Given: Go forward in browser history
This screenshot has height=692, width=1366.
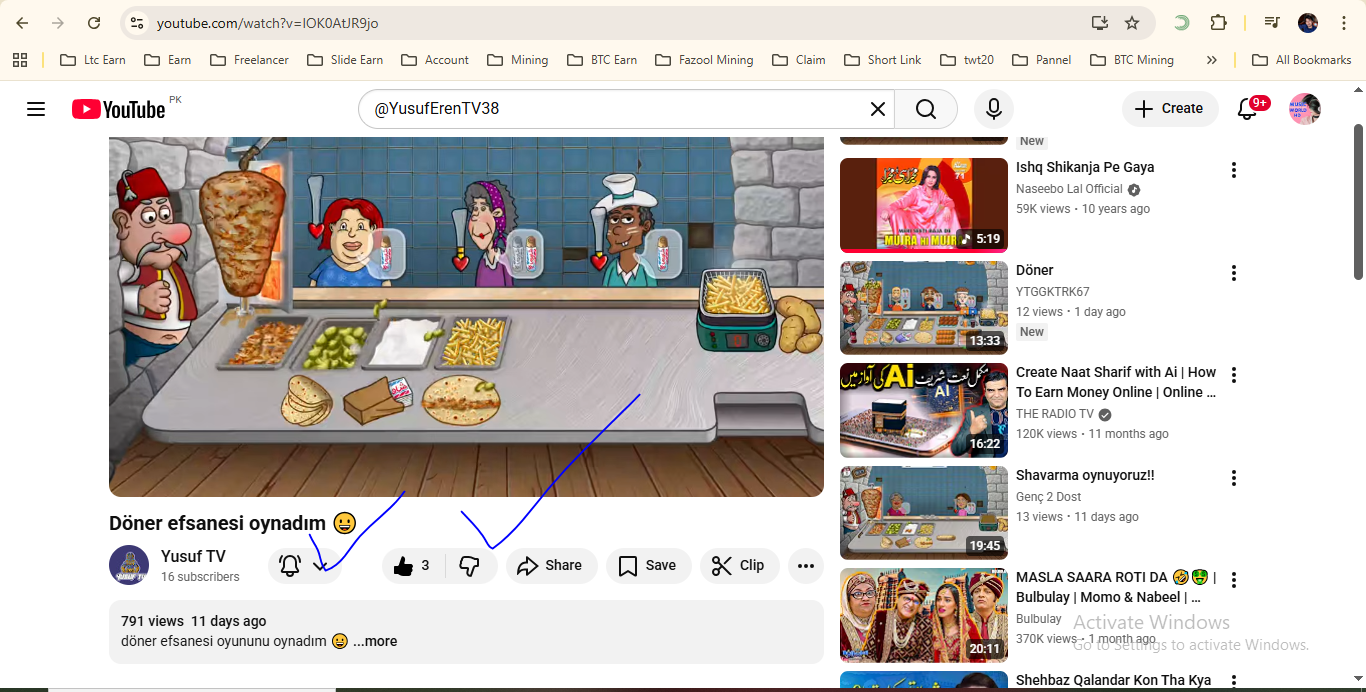Looking at the screenshot, I should [x=58, y=23].
